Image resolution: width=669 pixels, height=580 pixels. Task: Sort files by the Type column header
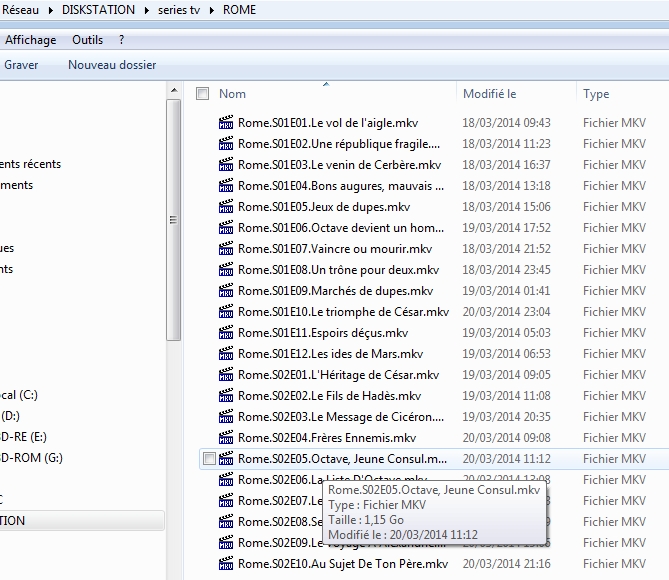pos(596,94)
